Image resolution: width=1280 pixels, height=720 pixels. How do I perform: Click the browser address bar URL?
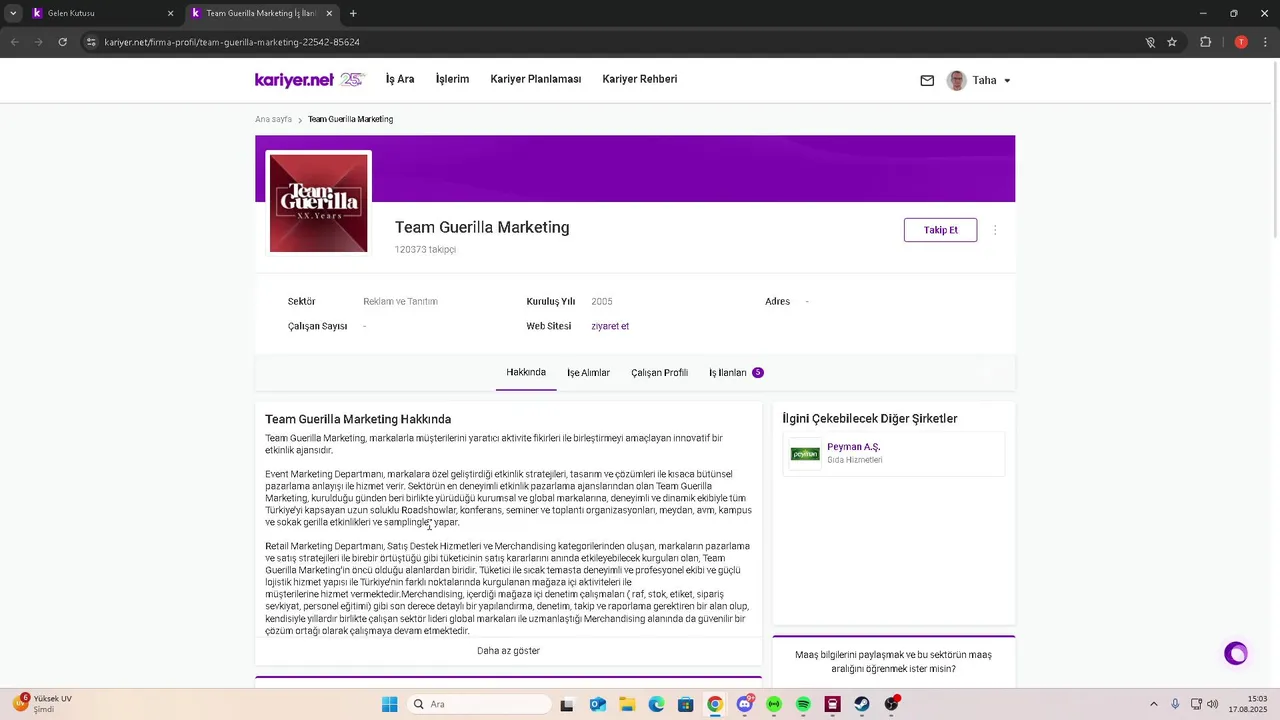[232, 42]
